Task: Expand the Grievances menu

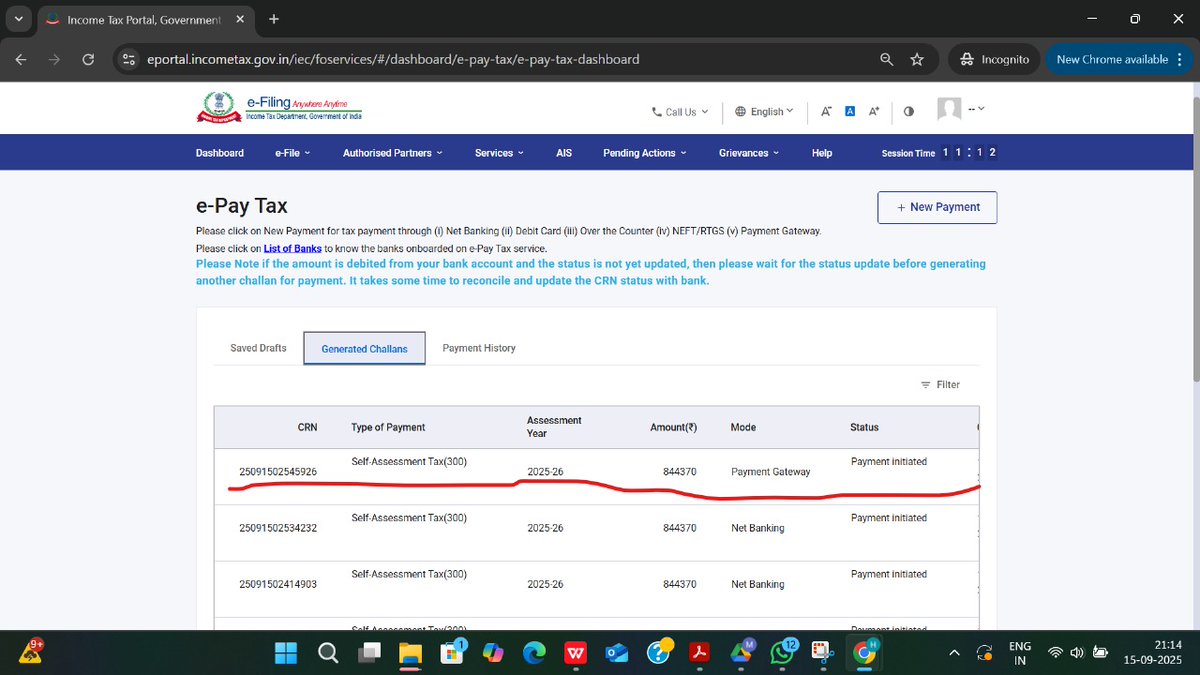Action: click(x=749, y=153)
